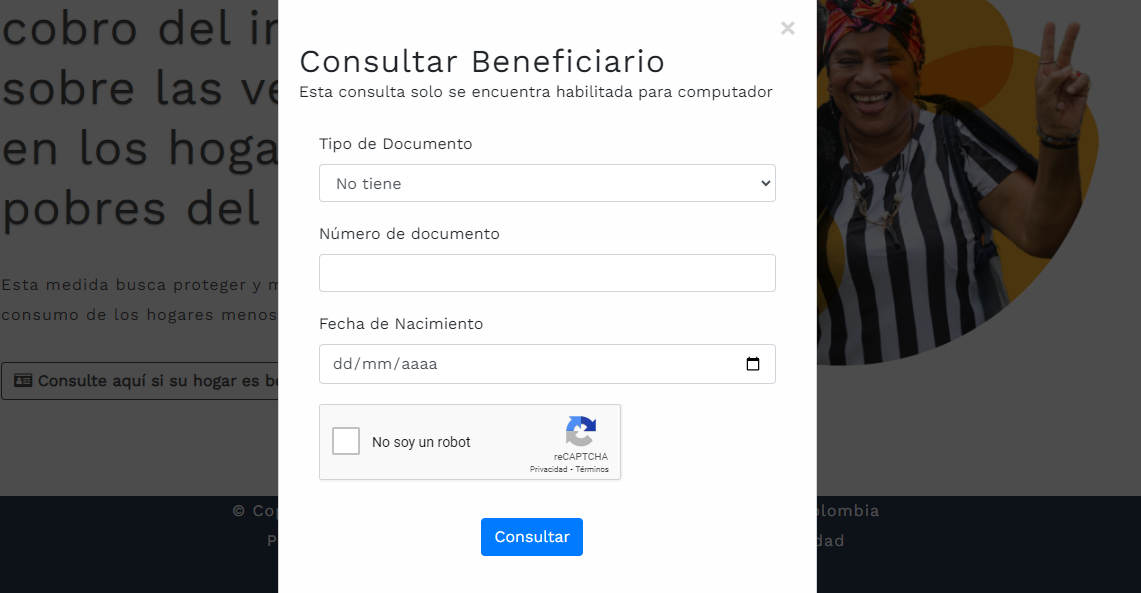Click the 'Tipo de Documento' label
This screenshot has height=593, width=1141.
(395, 144)
